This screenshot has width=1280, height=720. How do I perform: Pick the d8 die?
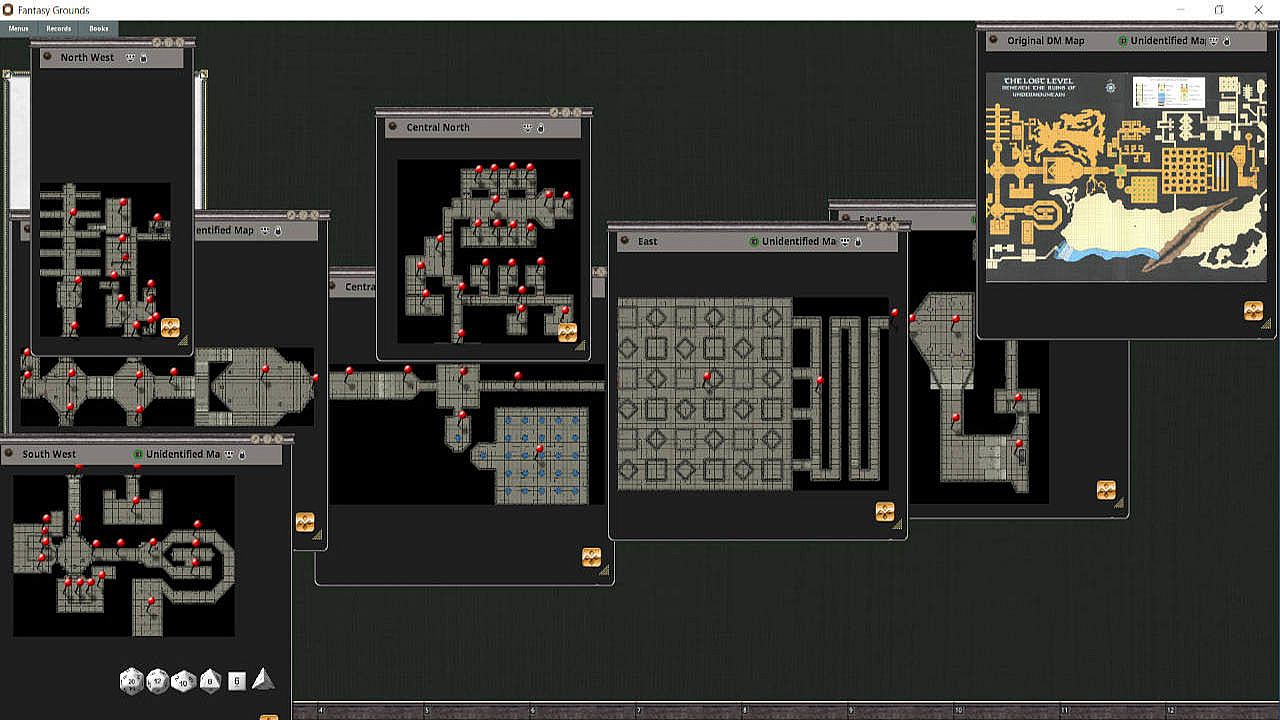click(x=209, y=681)
